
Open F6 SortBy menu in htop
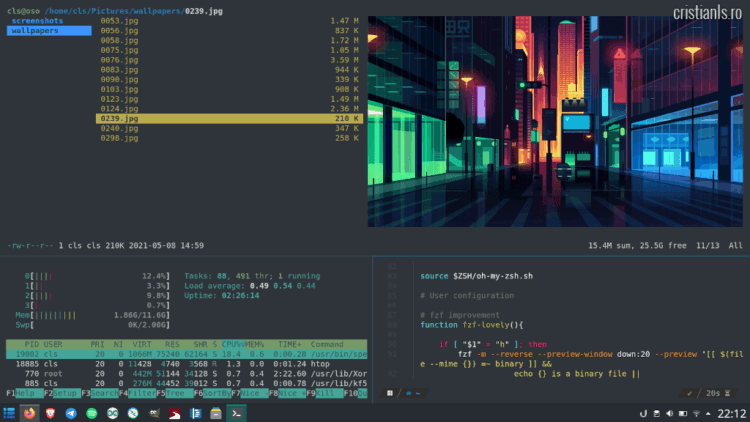(215, 394)
